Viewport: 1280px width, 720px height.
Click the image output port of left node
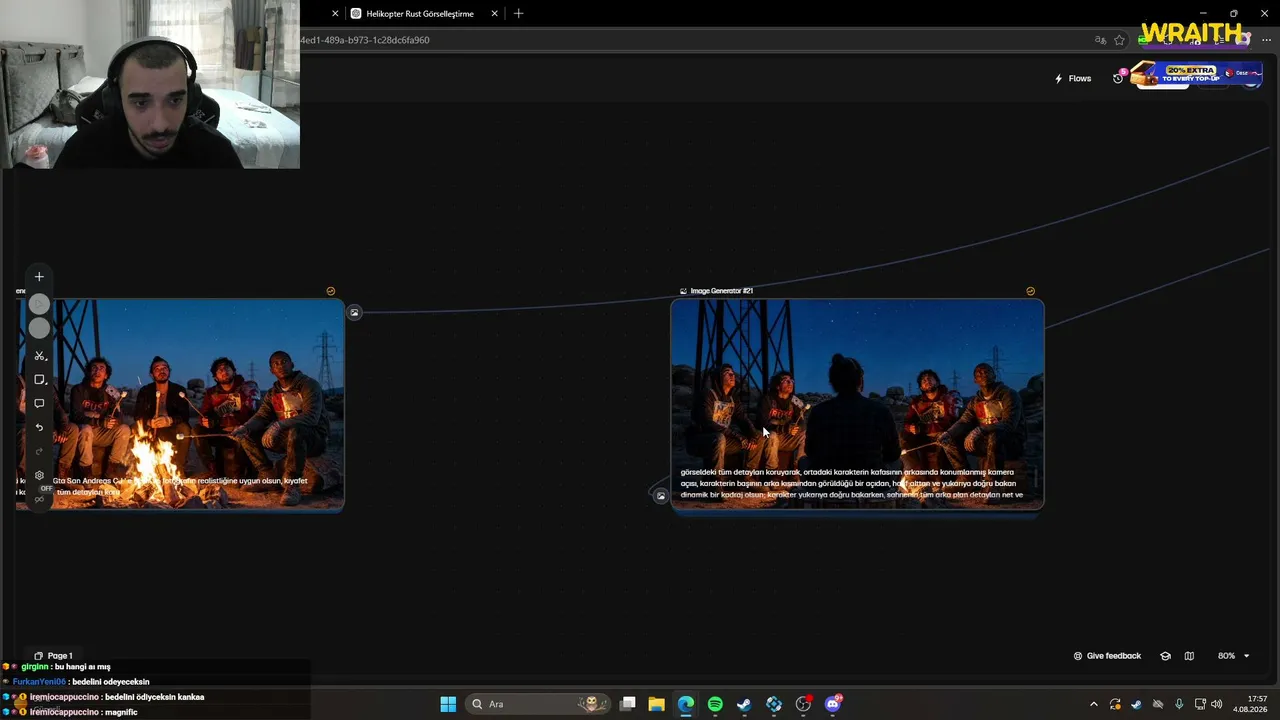354,313
